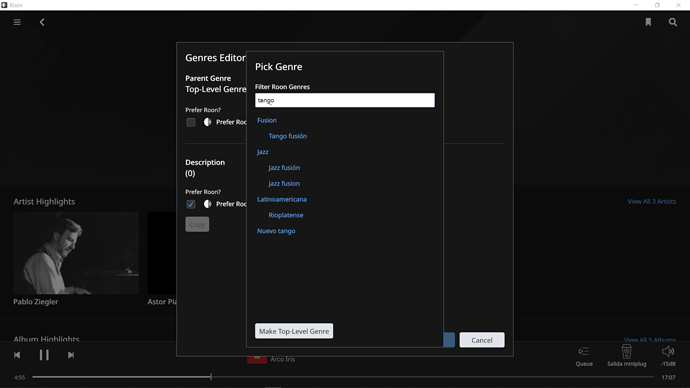This screenshot has height=388, width=690.
Task: Open the bookmarks icon
Action: (x=648, y=22)
